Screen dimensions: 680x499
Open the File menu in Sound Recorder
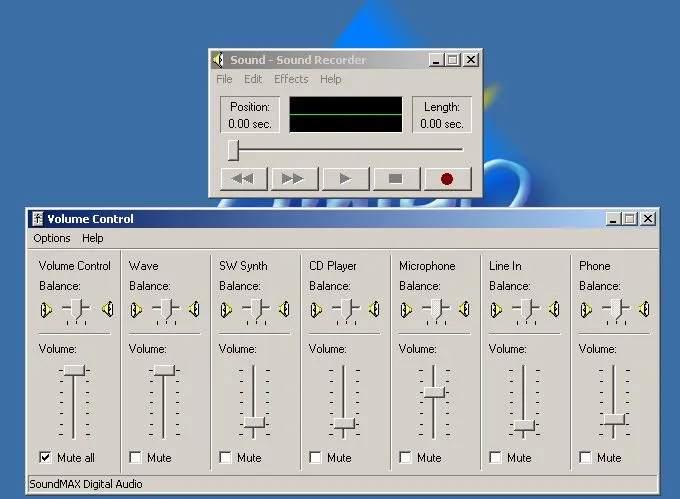(x=224, y=79)
